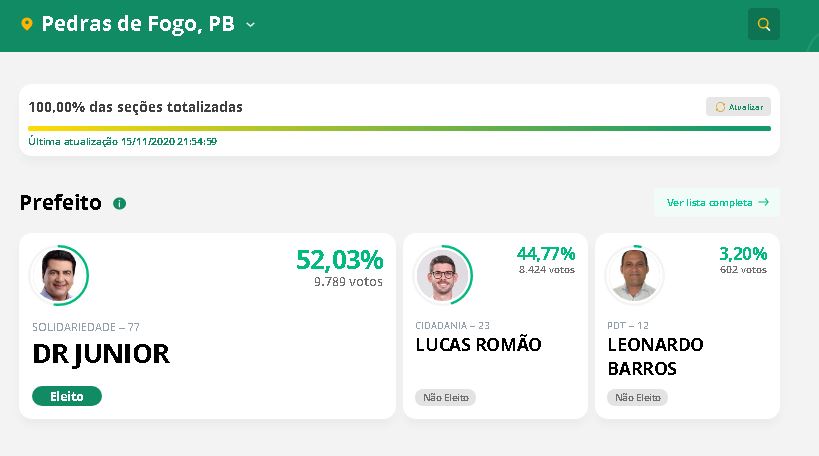
Task: Click the info icon beside Prefeito
Action: click(x=120, y=203)
